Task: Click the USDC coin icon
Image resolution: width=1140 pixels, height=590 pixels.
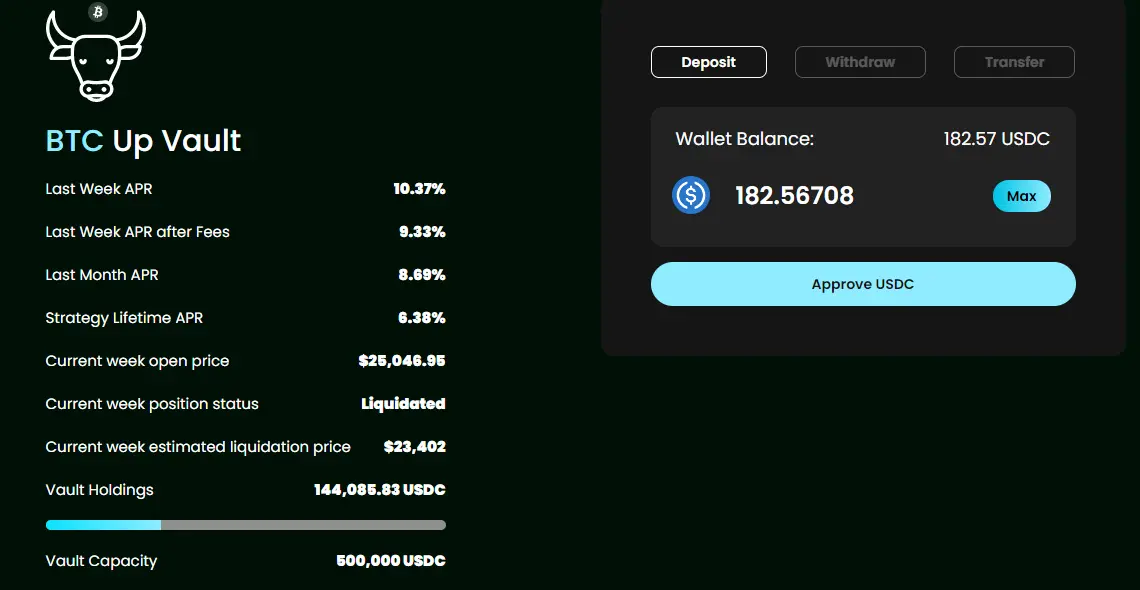Action: [x=691, y=195]
